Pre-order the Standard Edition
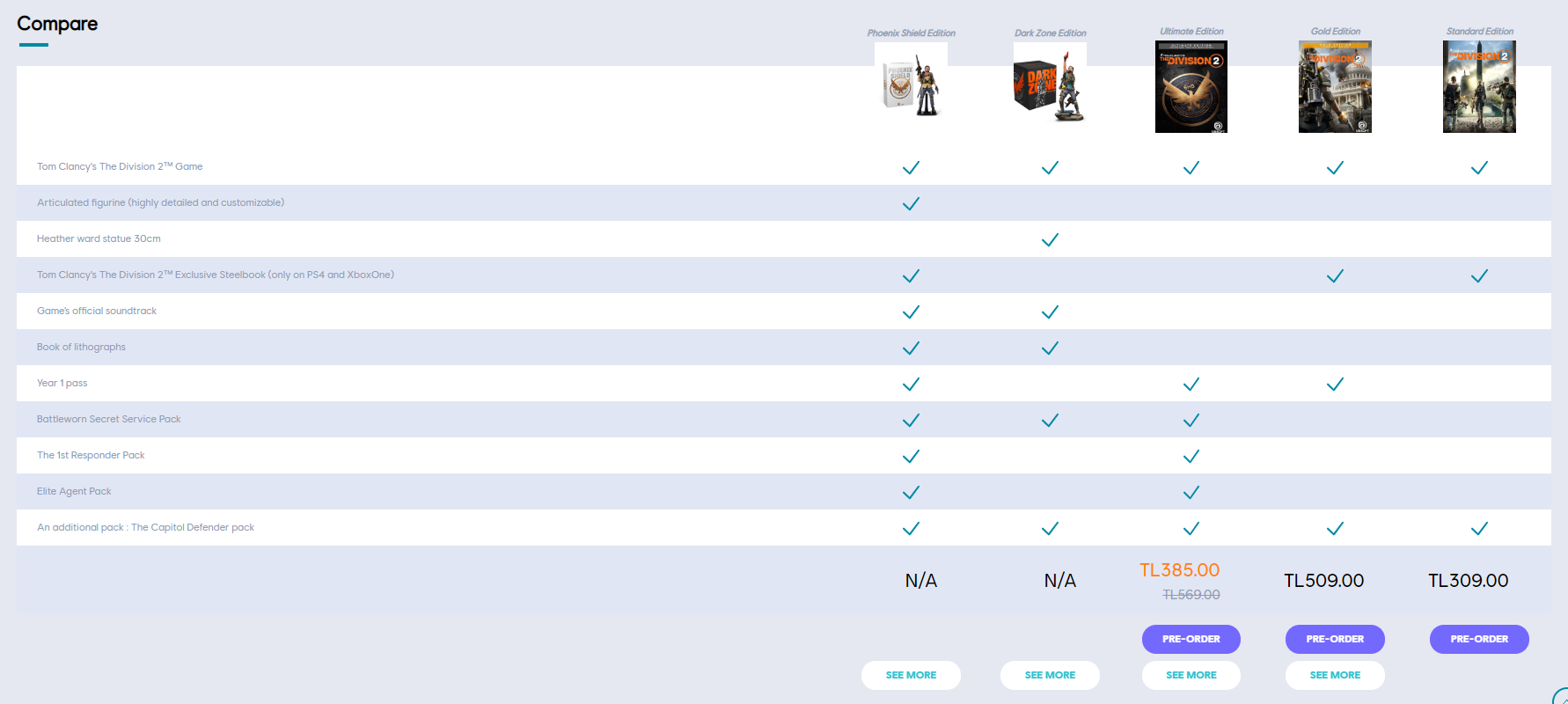 [x=1479, y=639]
